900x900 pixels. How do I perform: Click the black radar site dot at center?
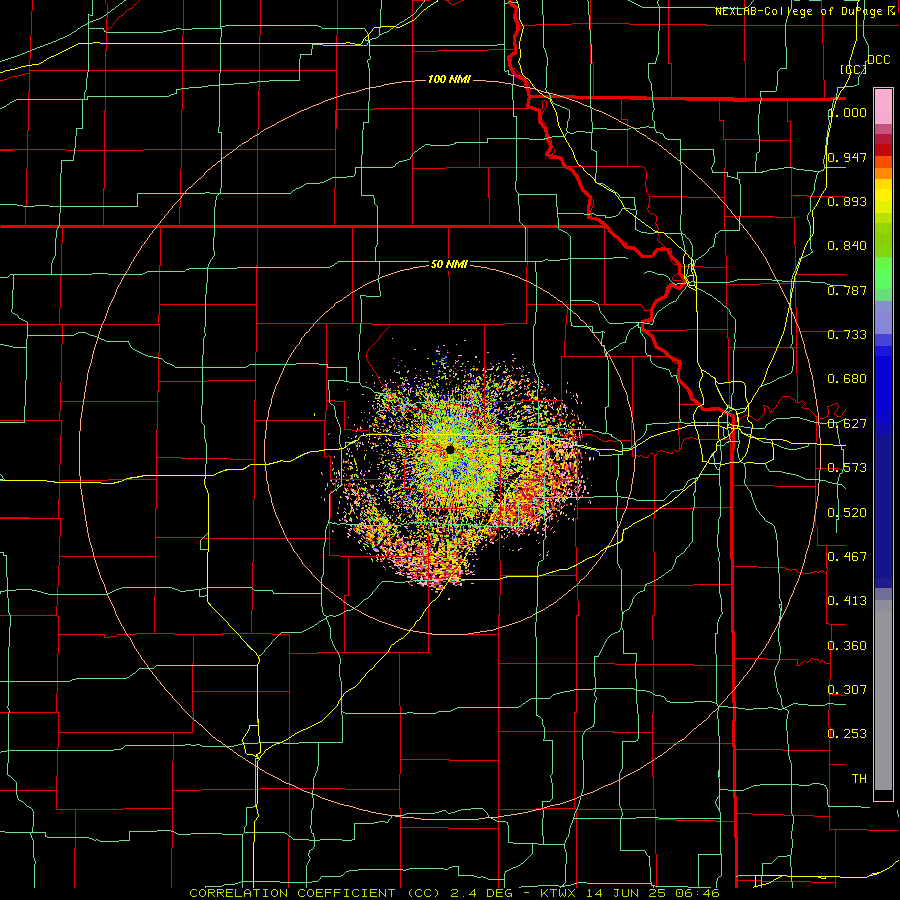tap(450, 449)
